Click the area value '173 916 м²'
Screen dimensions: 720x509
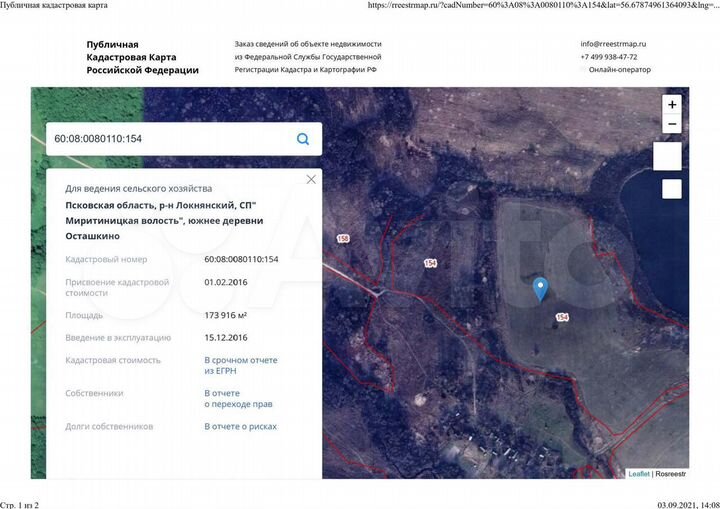click(x=225, y=315)
